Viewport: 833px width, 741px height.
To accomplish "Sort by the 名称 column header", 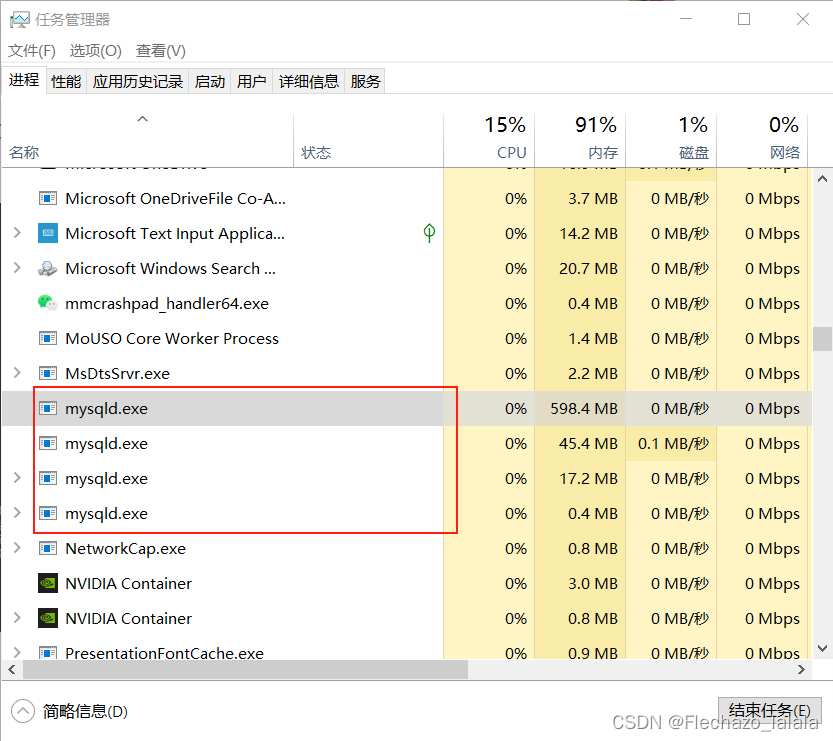I will pyautogui.click(x=148, y=141).
